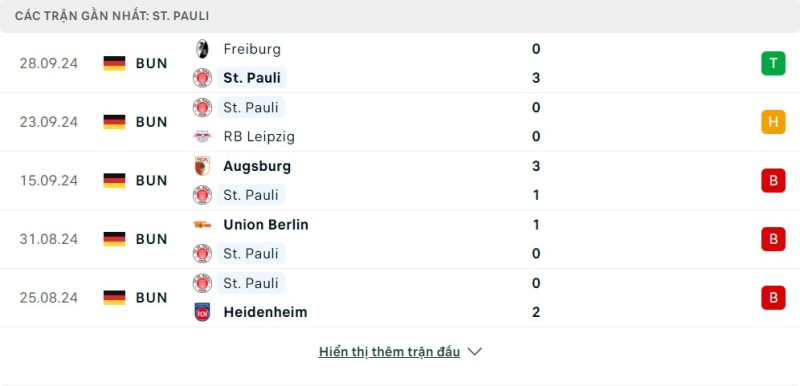
Task: Select the Union Berlin team name
Action: pos(266,224)
